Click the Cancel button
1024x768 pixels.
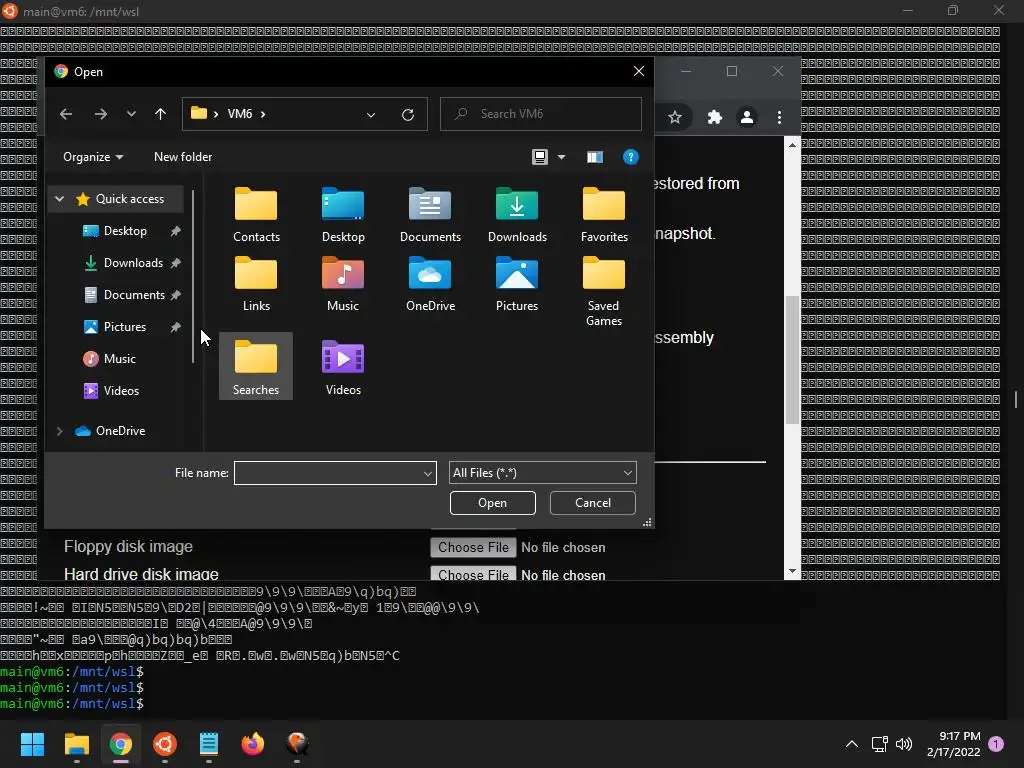tap(592, 503)
